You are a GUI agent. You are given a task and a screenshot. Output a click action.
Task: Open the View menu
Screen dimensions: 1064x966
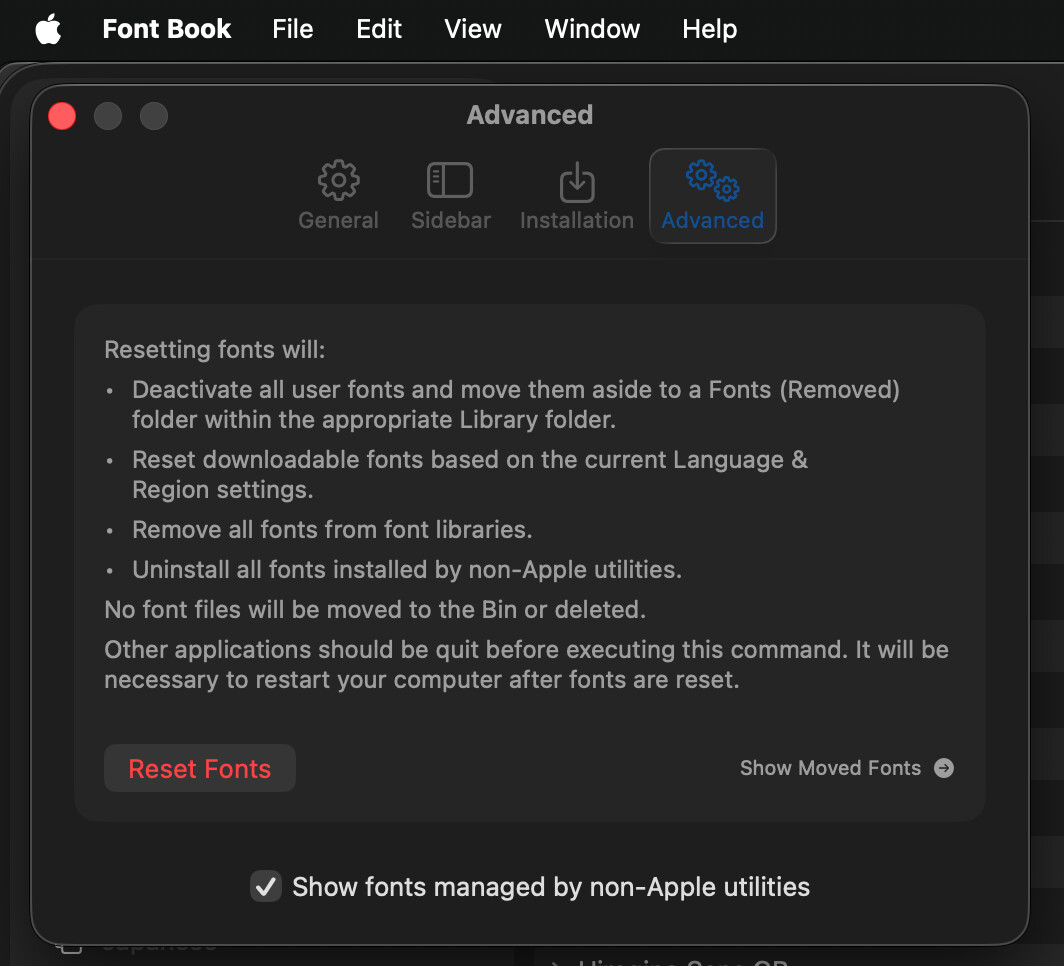point(473,29)
